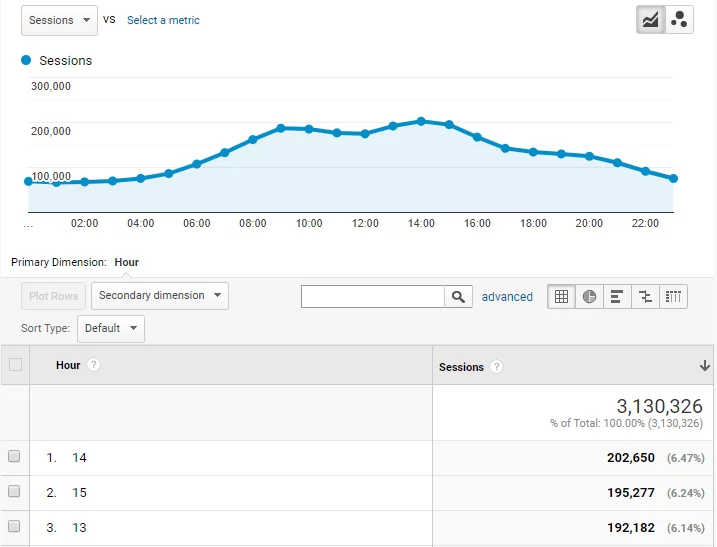Click the chart data point at 02:00
The height and width of the screenshot is (547, 717).
[85, 182]
